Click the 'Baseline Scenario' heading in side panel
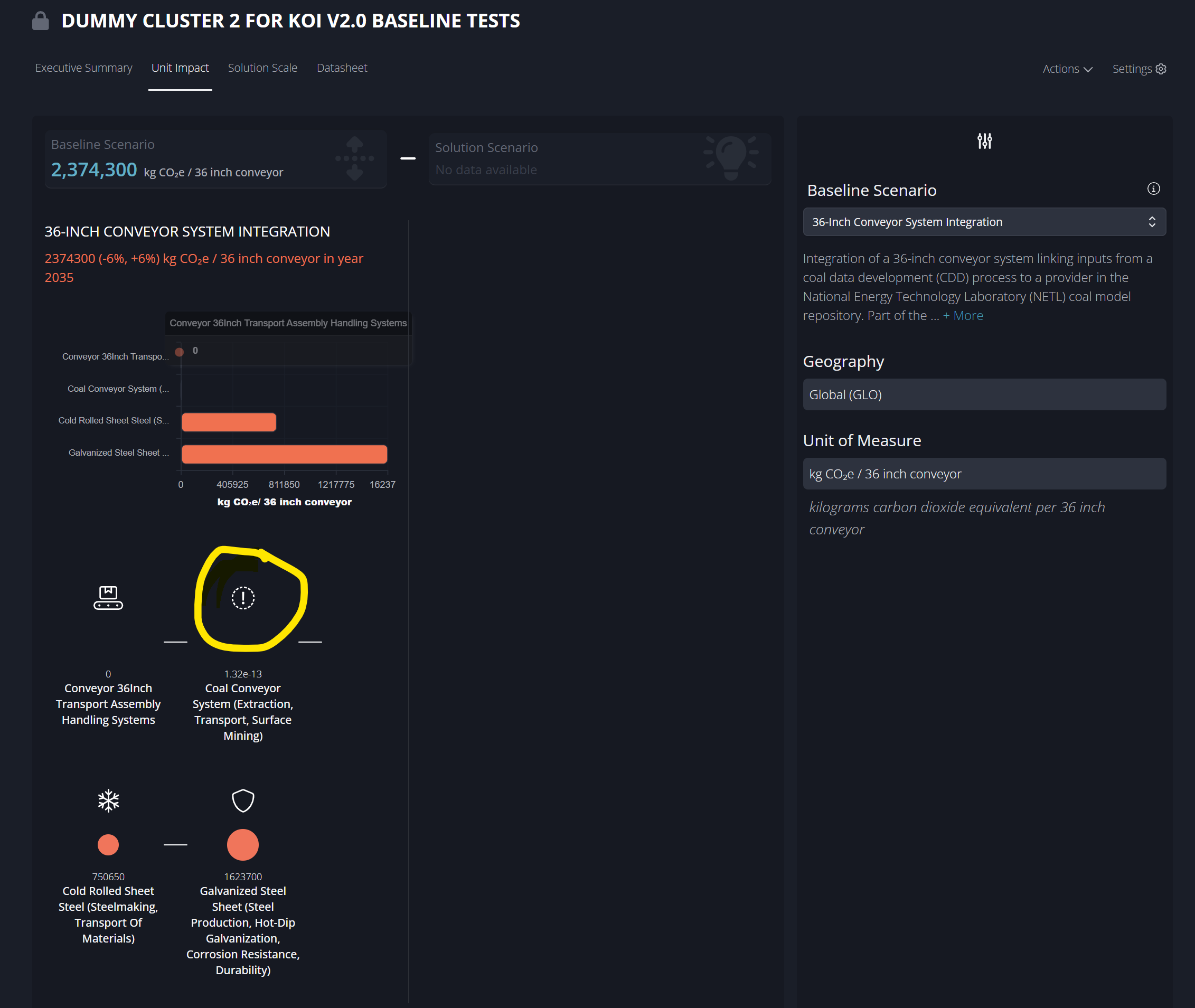The height and width of the screenshot is (1008, 1195). 871,190
